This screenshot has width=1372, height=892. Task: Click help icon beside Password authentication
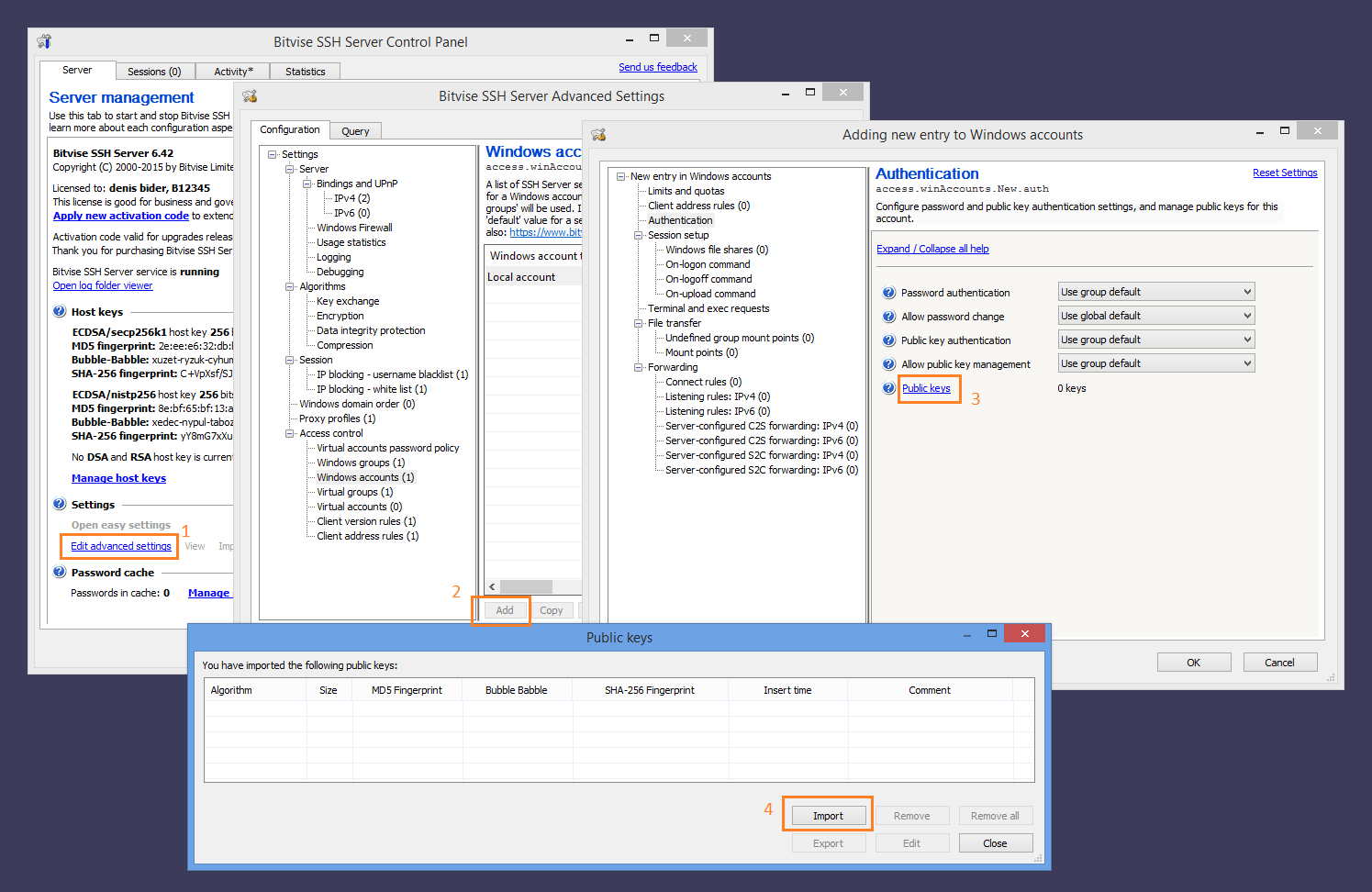coord(888,293)
